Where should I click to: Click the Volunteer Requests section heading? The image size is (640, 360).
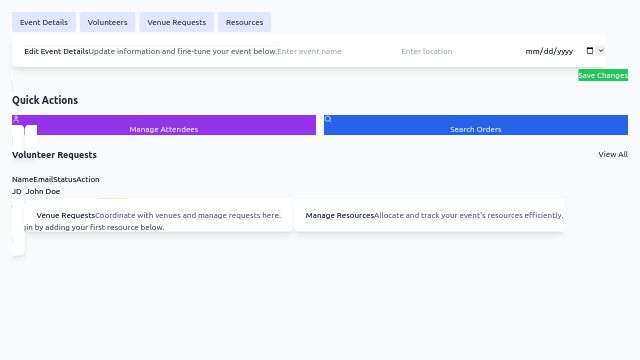[x=54, y=155]
